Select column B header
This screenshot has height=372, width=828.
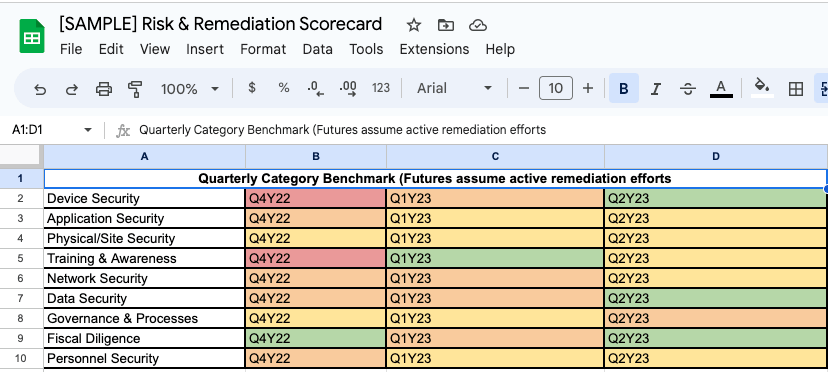coord(316,156)
